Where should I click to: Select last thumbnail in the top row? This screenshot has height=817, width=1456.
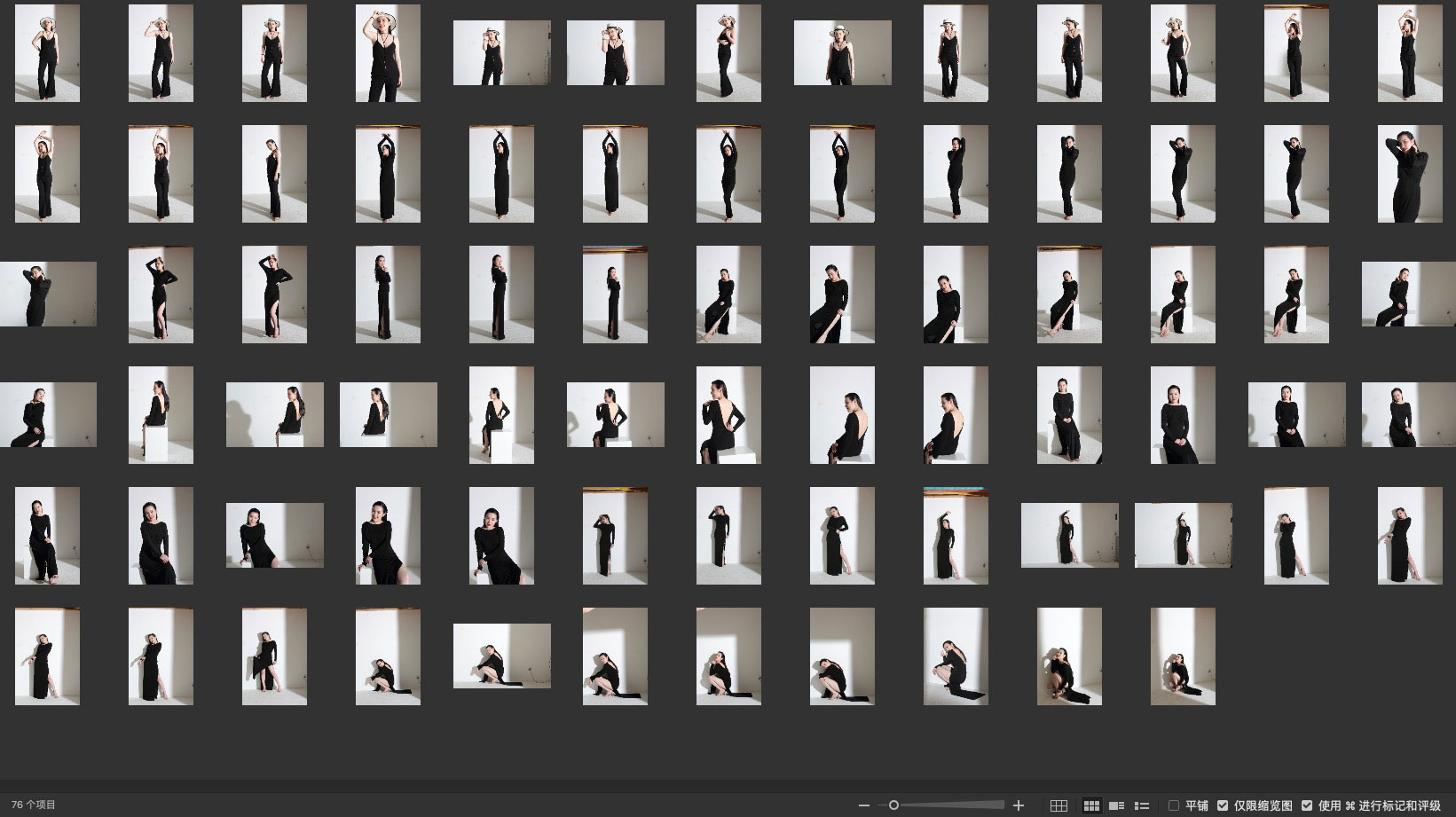[1410, 53]
